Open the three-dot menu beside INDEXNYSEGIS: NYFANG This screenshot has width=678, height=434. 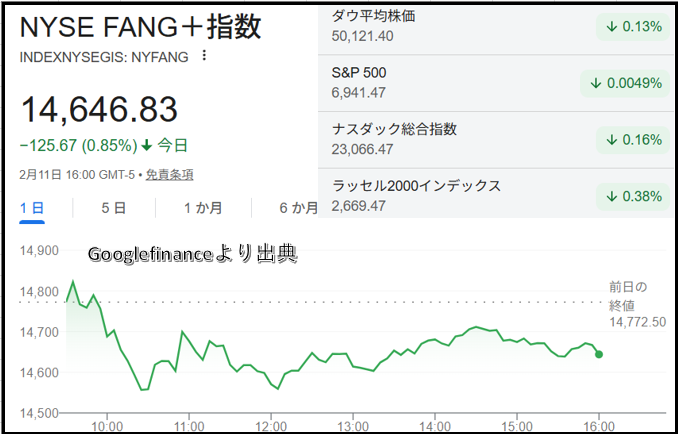205,56
